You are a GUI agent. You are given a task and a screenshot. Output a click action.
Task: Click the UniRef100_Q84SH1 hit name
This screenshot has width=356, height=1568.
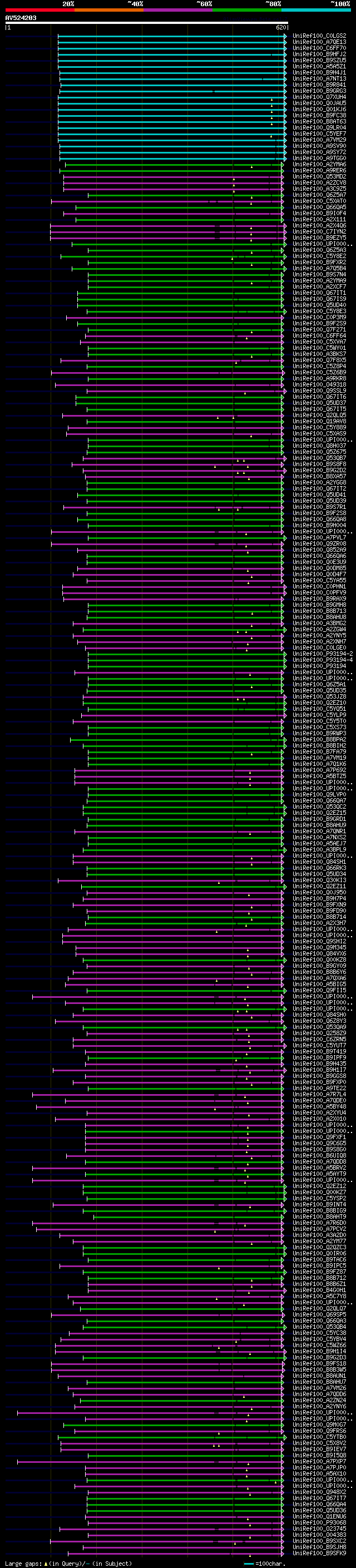tap(319, 862)
